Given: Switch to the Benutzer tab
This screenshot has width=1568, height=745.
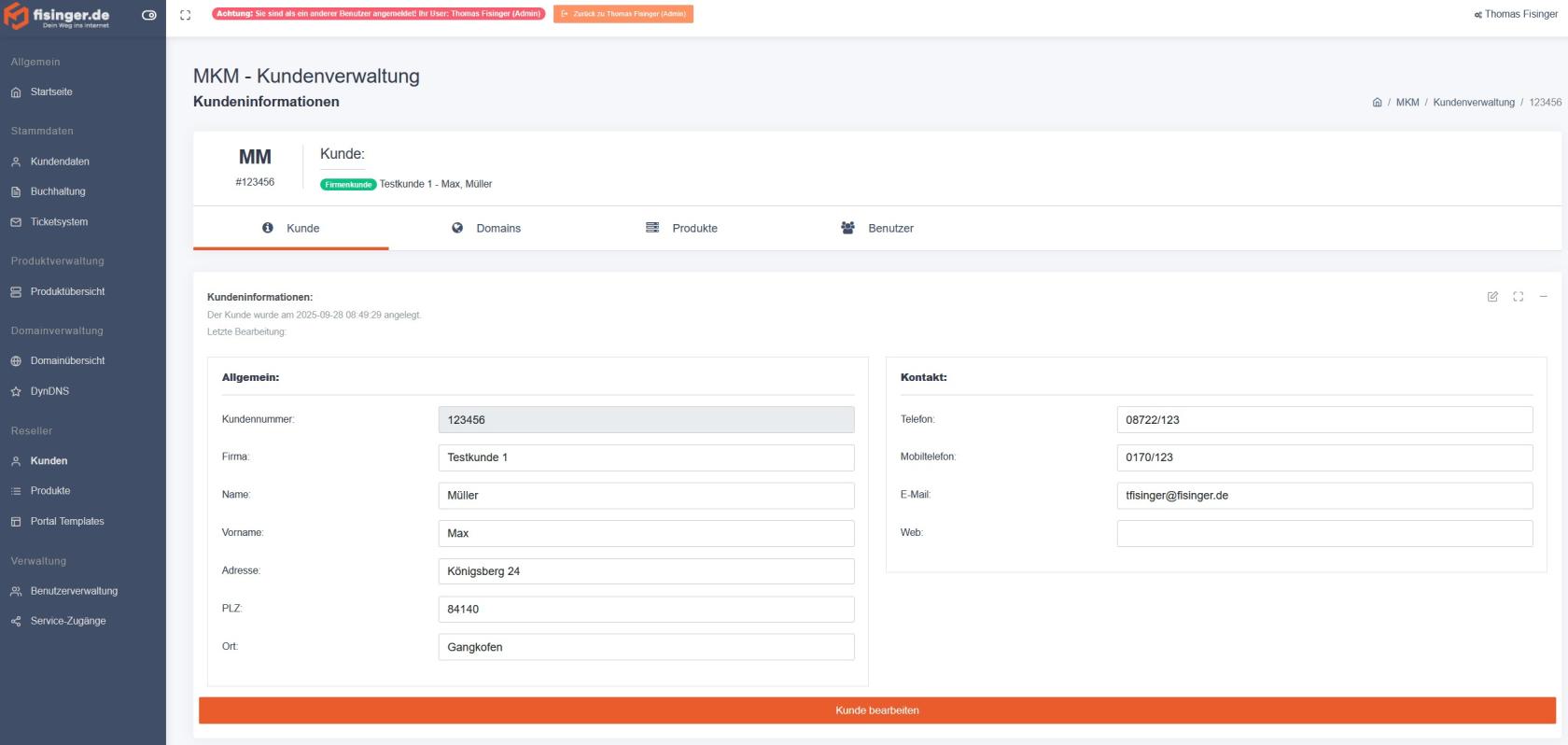Looking at the screenshot, I should pyautogui.click(x=877, y=228).
